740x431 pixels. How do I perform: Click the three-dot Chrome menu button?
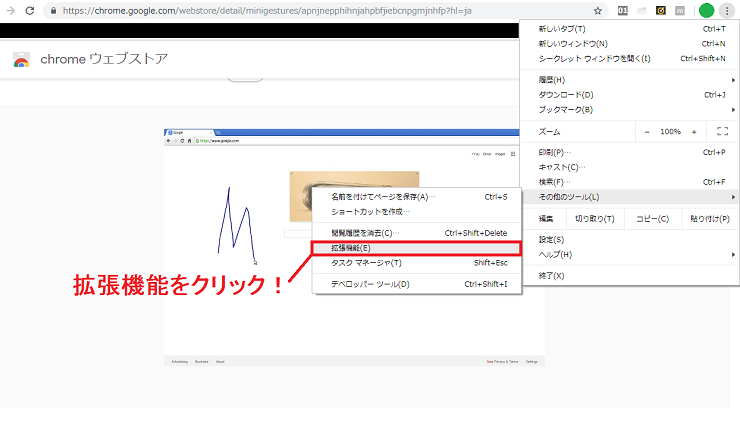[x=727, y=10]
